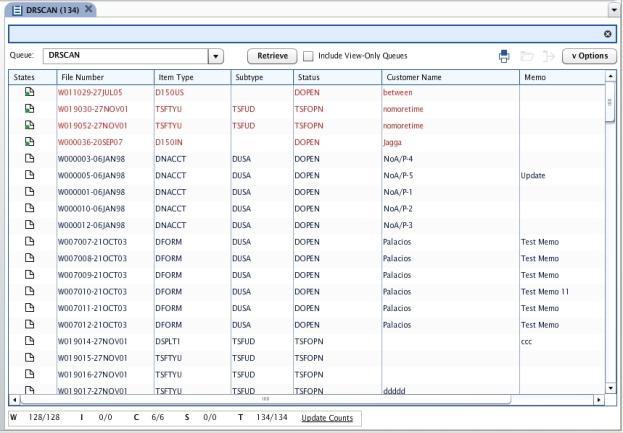Click item type DSPLTI cell

[192, 342]
